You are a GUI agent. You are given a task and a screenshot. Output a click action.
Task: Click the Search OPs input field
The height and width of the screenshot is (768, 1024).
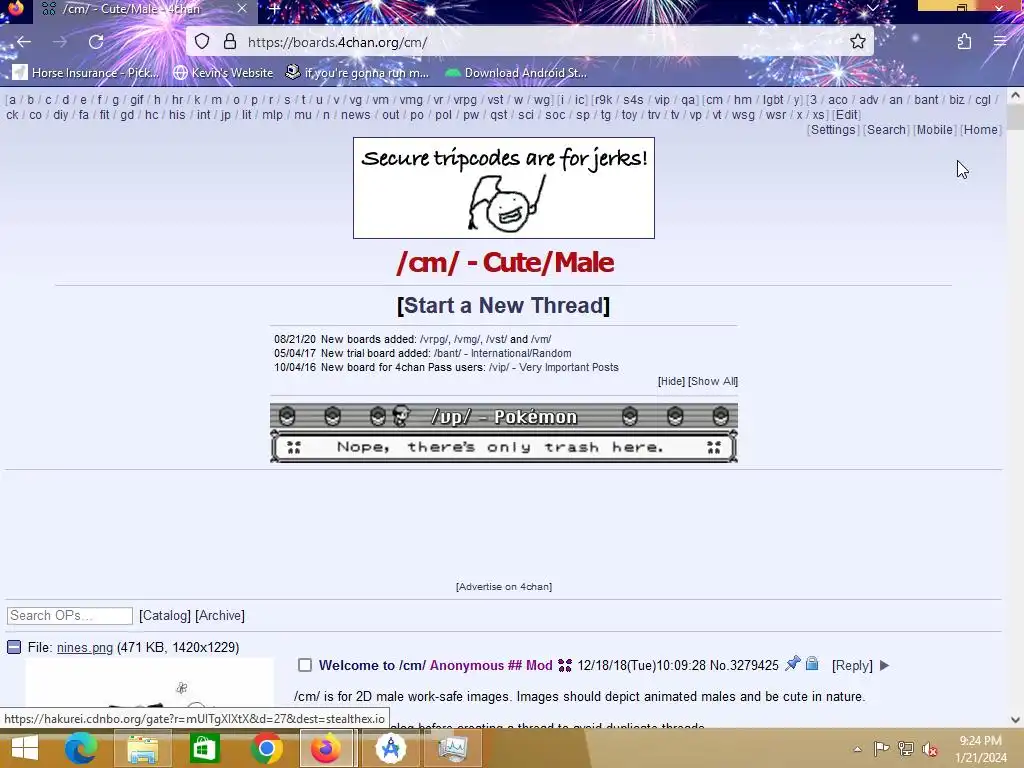[x=70, y=615]
